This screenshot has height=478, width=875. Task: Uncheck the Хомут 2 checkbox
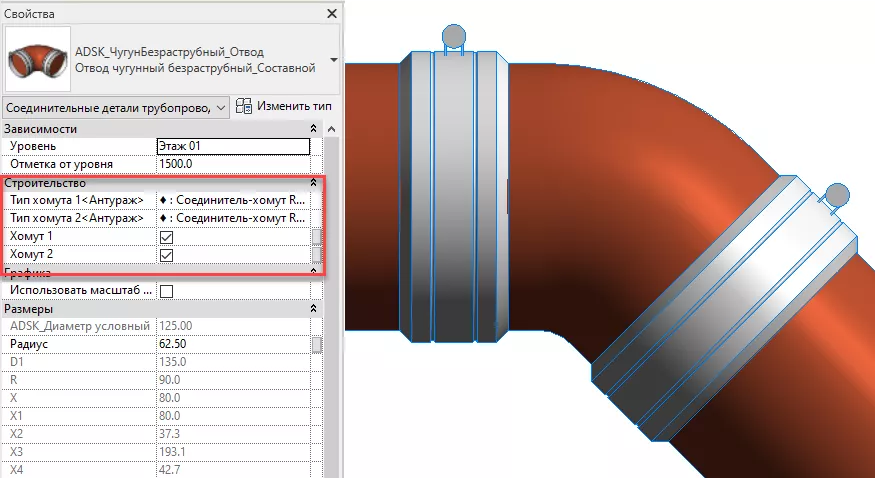(x=167, y=255)
